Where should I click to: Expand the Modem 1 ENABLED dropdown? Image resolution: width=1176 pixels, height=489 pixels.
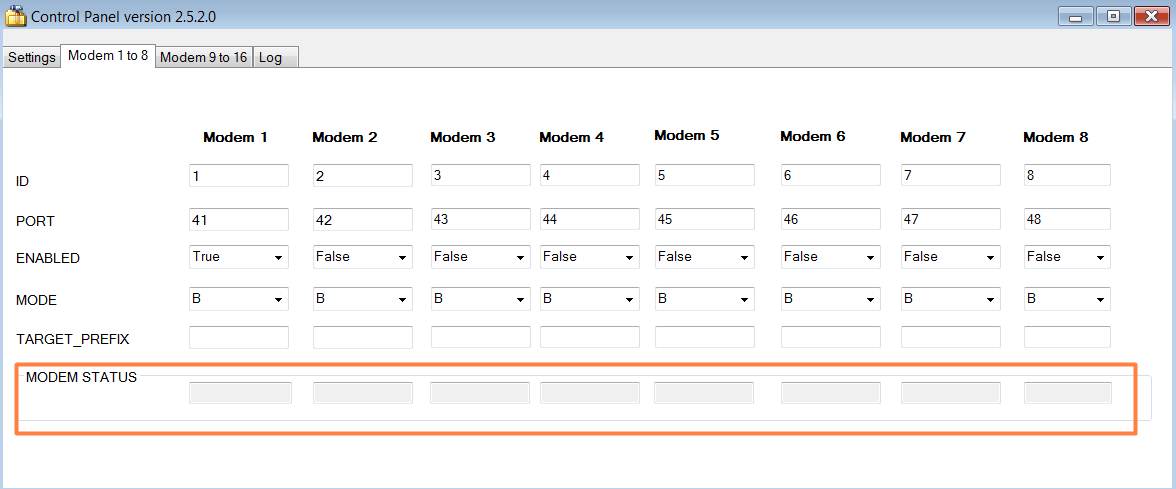coord(239,257)
